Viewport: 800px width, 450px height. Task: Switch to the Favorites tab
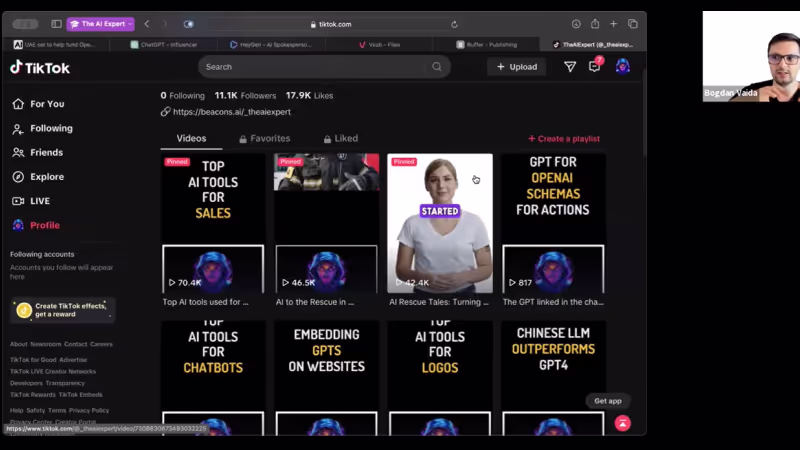[265, 138]
